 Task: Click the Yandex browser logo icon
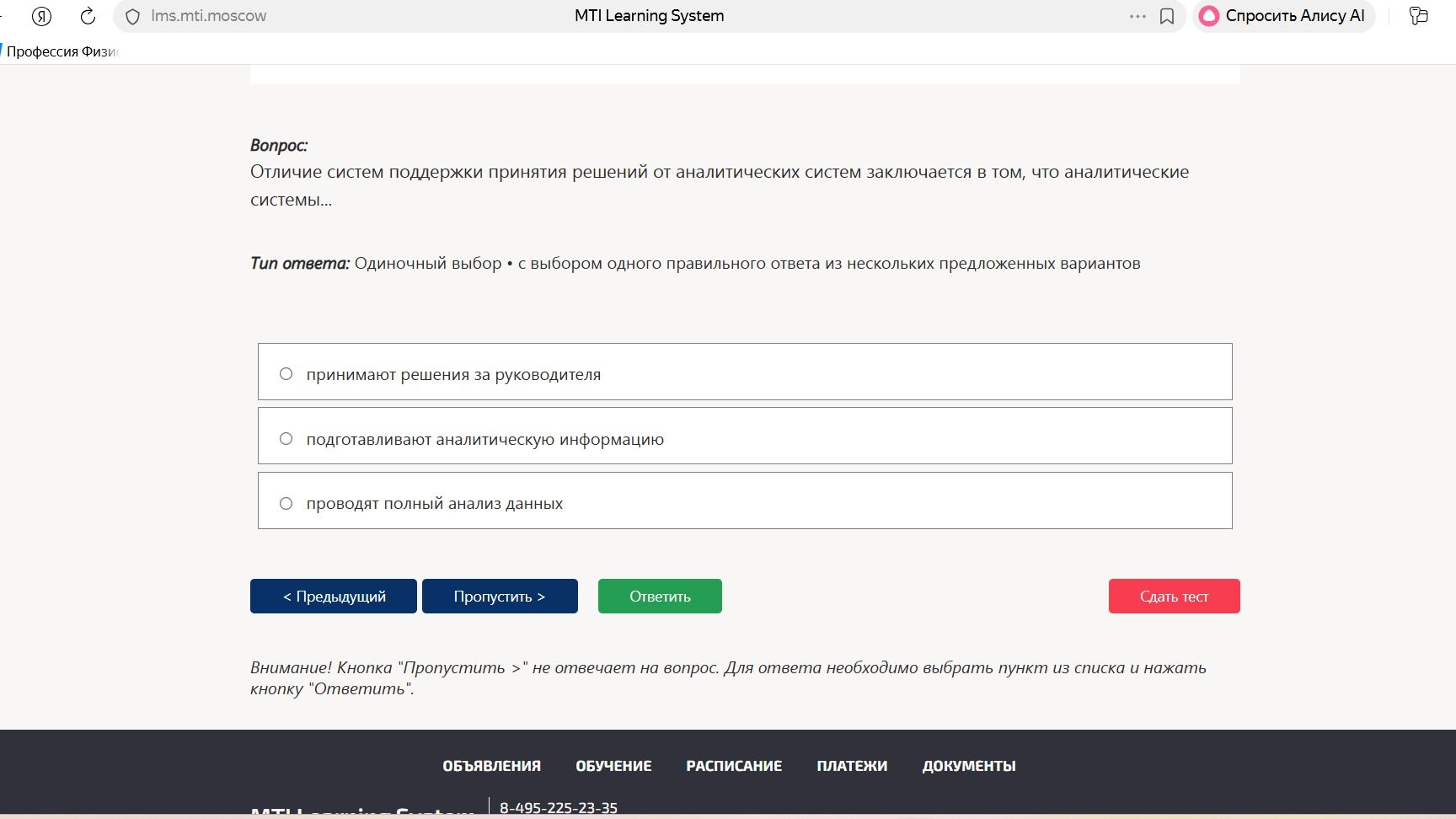(x=41, y=16)
